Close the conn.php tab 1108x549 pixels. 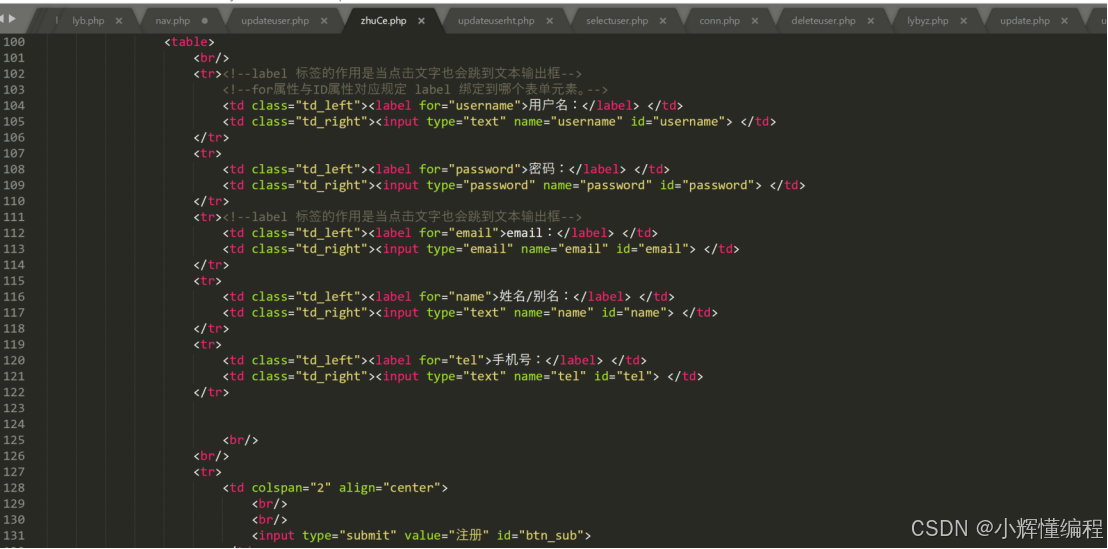pos(755,20)
